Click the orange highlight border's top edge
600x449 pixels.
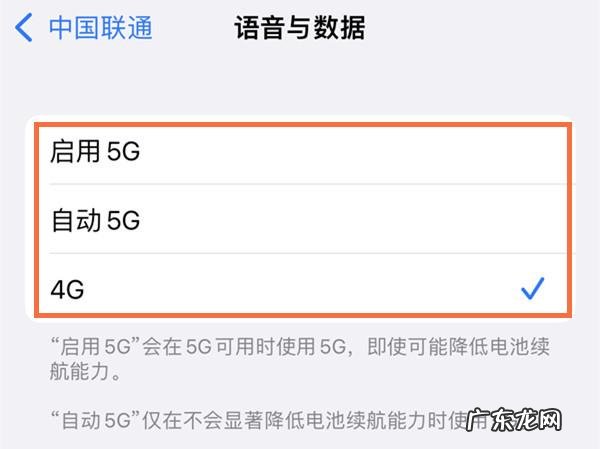(300, 124)
